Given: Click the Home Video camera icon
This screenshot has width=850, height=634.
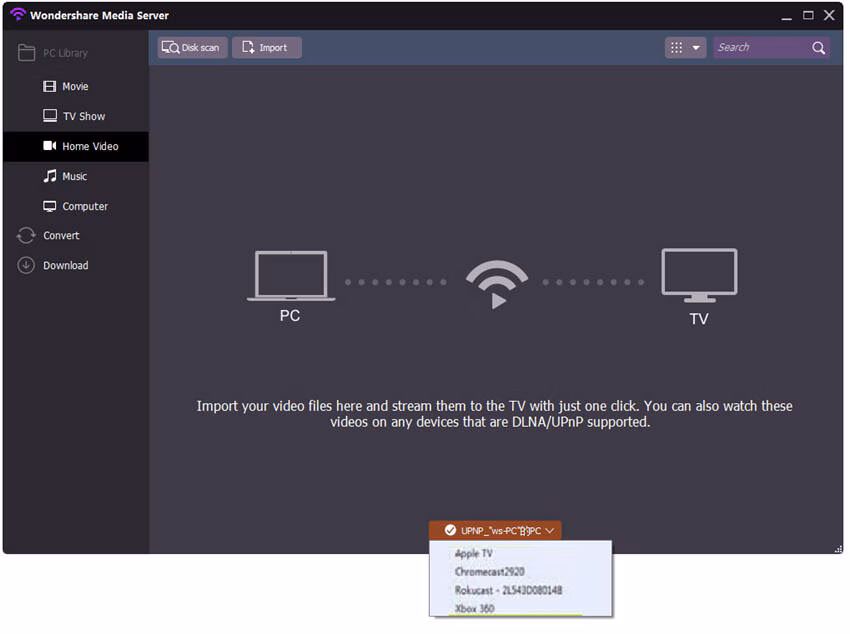Looking at the screenshot, I should pos(50,146).
